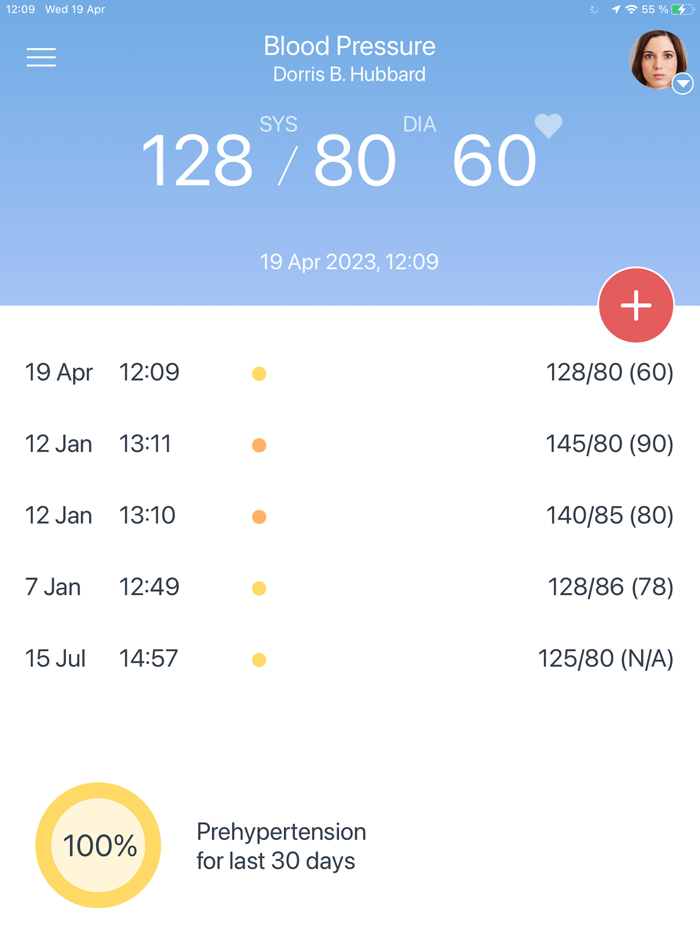Click the patient name Dorris B. Hubbard

349,74
